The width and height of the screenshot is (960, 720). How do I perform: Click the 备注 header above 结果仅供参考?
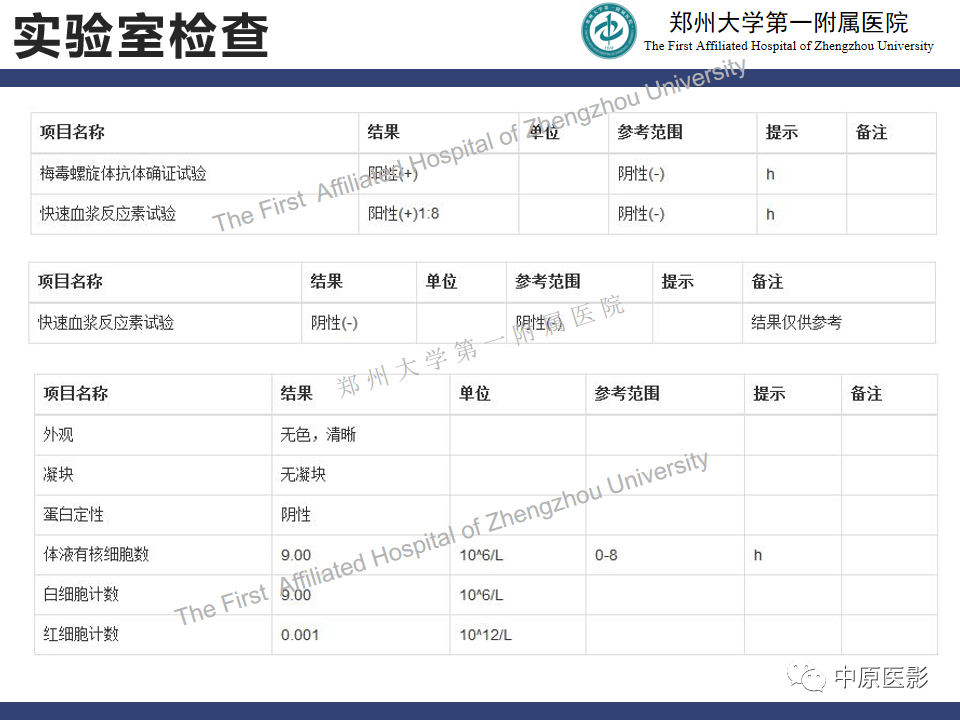point(767,281)
